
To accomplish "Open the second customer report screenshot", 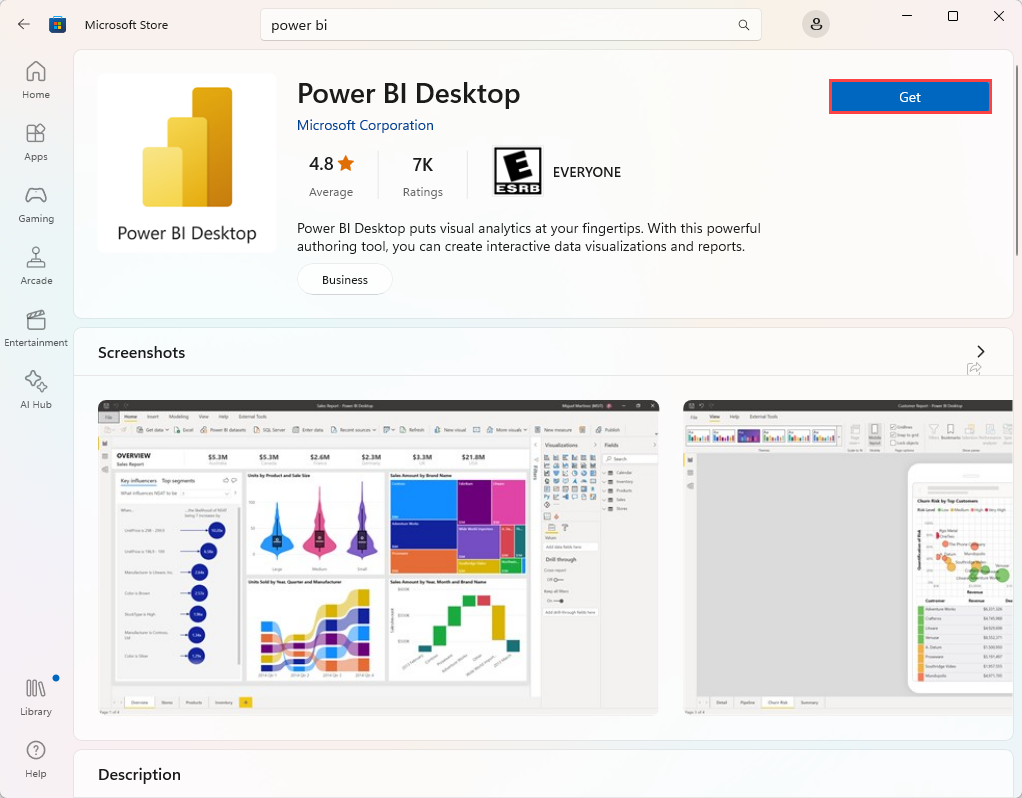I will click(x=848, y=557).
